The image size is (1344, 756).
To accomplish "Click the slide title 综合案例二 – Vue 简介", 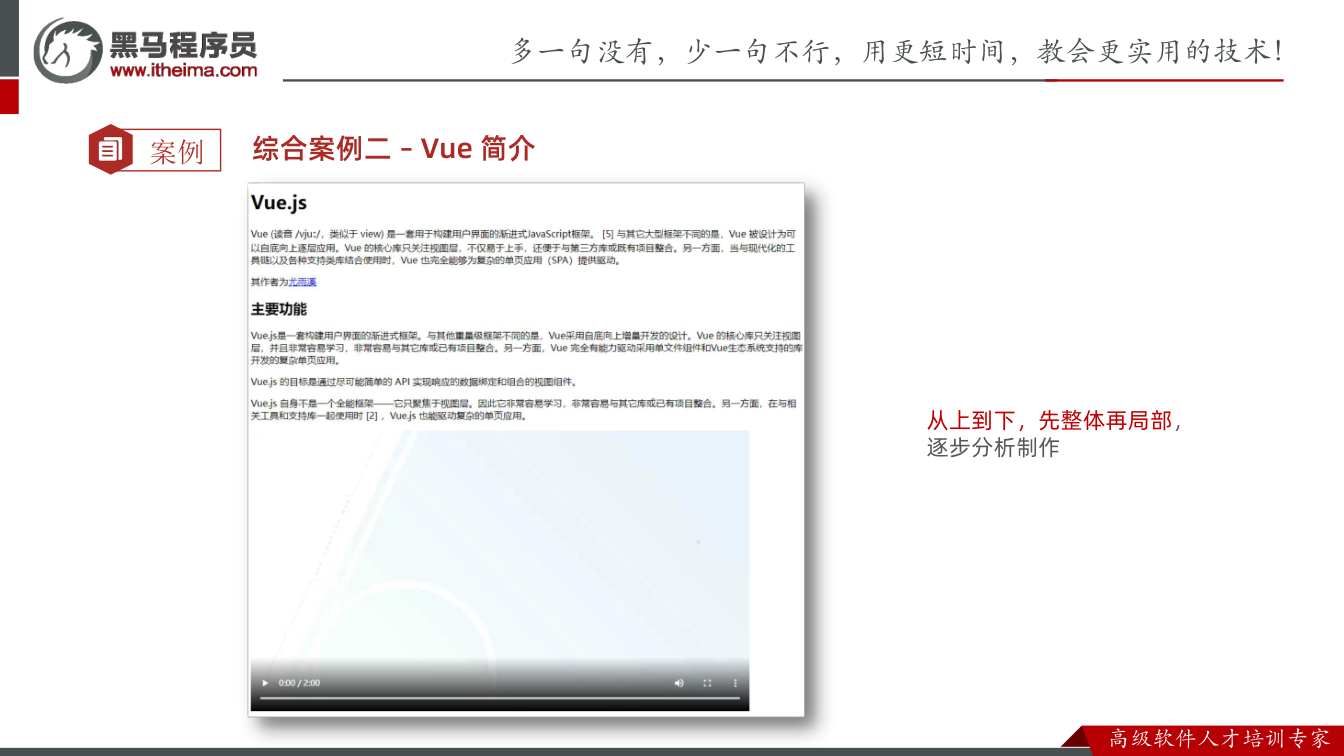I will pyautogui.click(x=394, y=149).
